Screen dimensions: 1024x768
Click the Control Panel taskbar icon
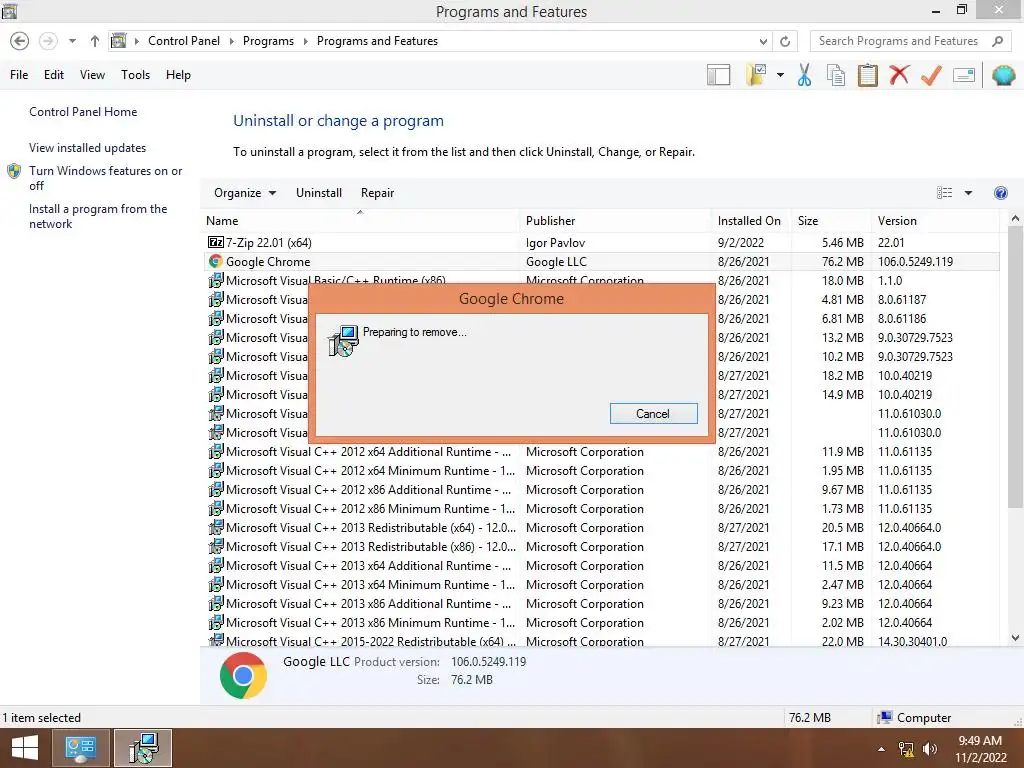coord(80,748)
